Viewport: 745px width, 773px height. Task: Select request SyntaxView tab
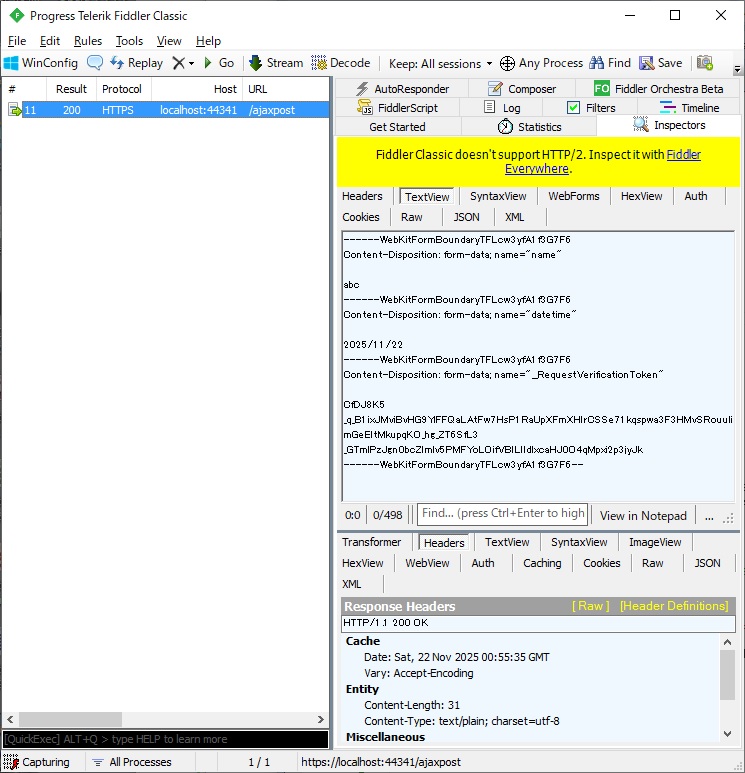[x=498, y=196]
